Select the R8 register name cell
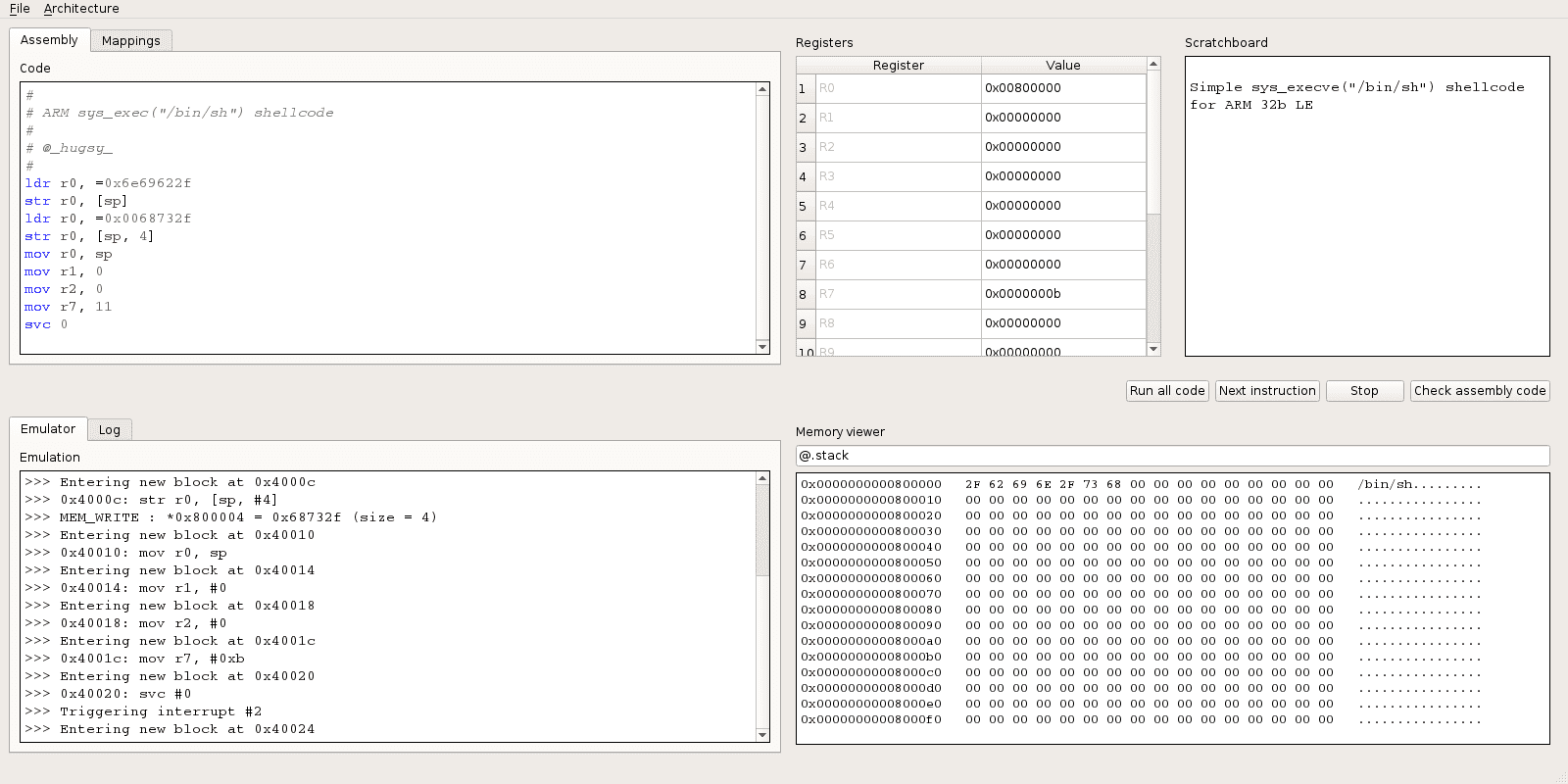Viewport: 1568px width, 784px height. pos(898,323)
